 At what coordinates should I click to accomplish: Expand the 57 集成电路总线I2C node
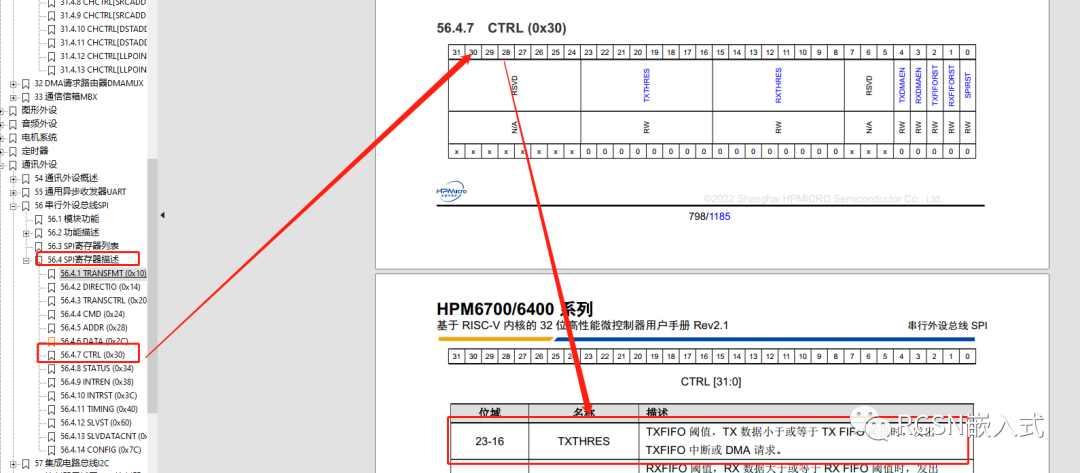(13, 463)
